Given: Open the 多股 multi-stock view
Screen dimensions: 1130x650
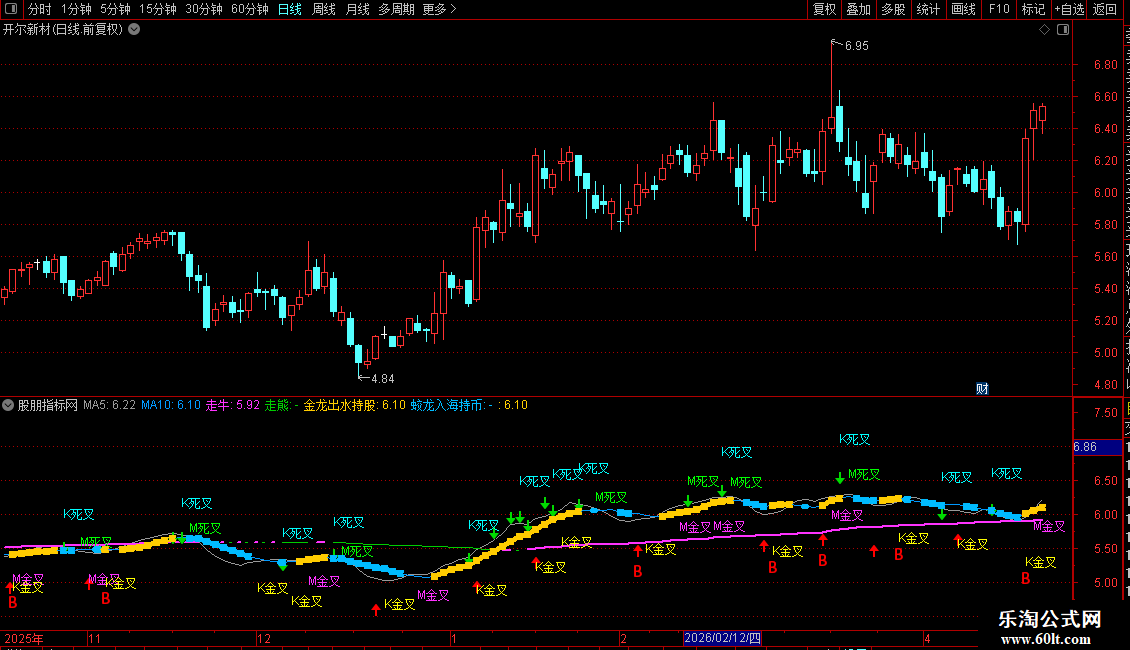Looking at the screenshot, I should pos(894,9).
